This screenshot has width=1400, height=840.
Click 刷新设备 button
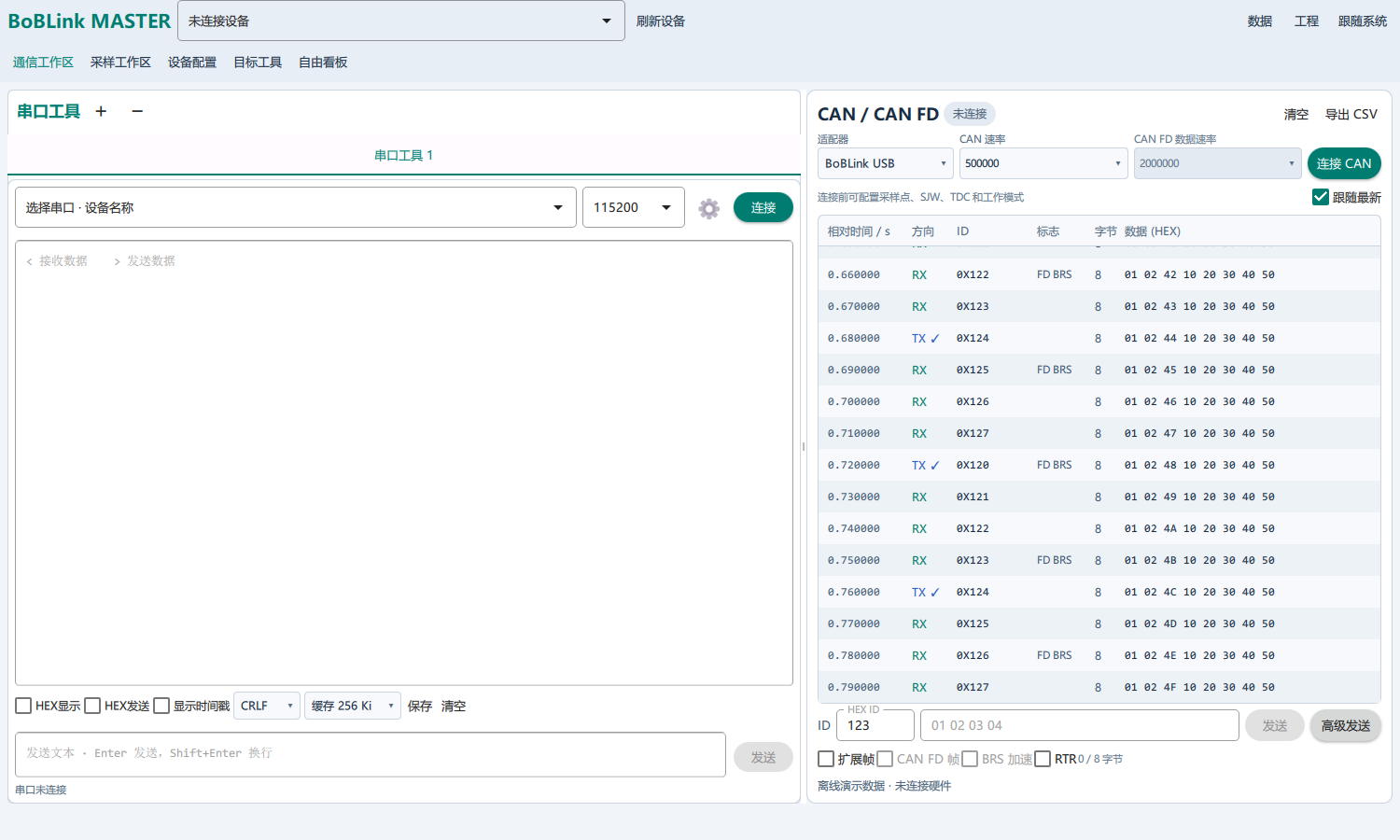[661, 21]
